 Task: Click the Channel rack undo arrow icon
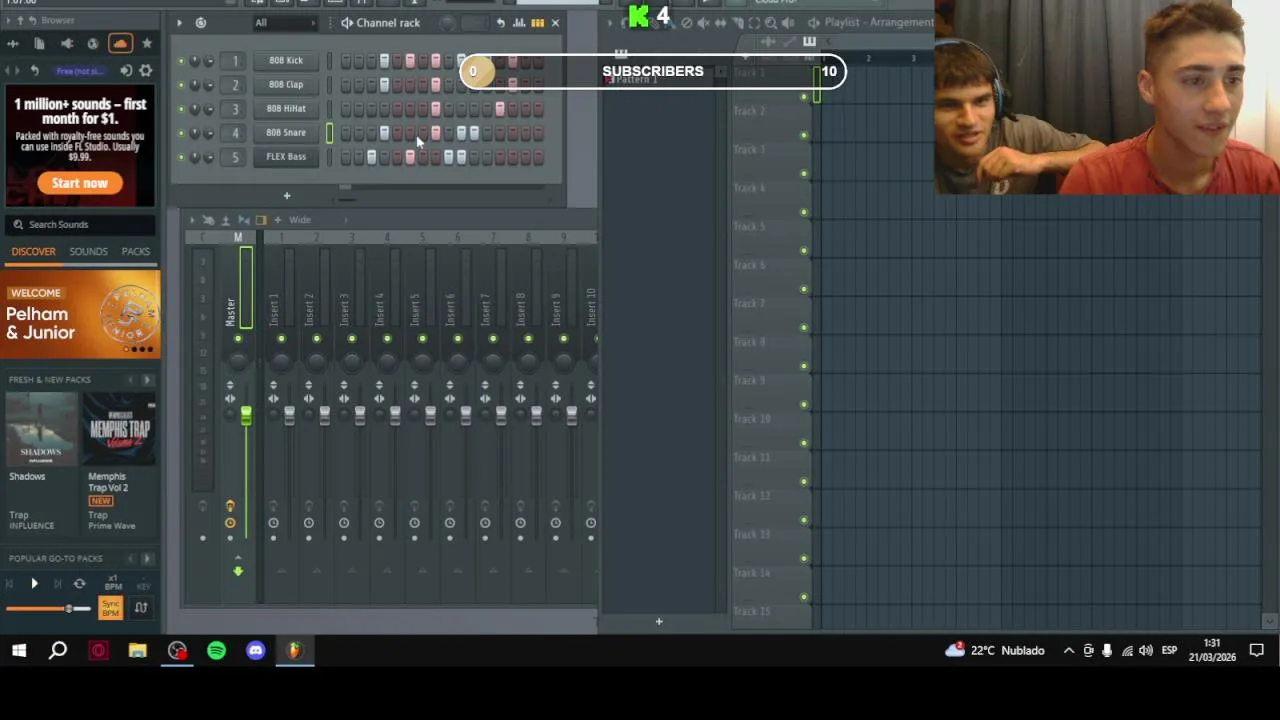pyautogui.click(x=500, y=23)
